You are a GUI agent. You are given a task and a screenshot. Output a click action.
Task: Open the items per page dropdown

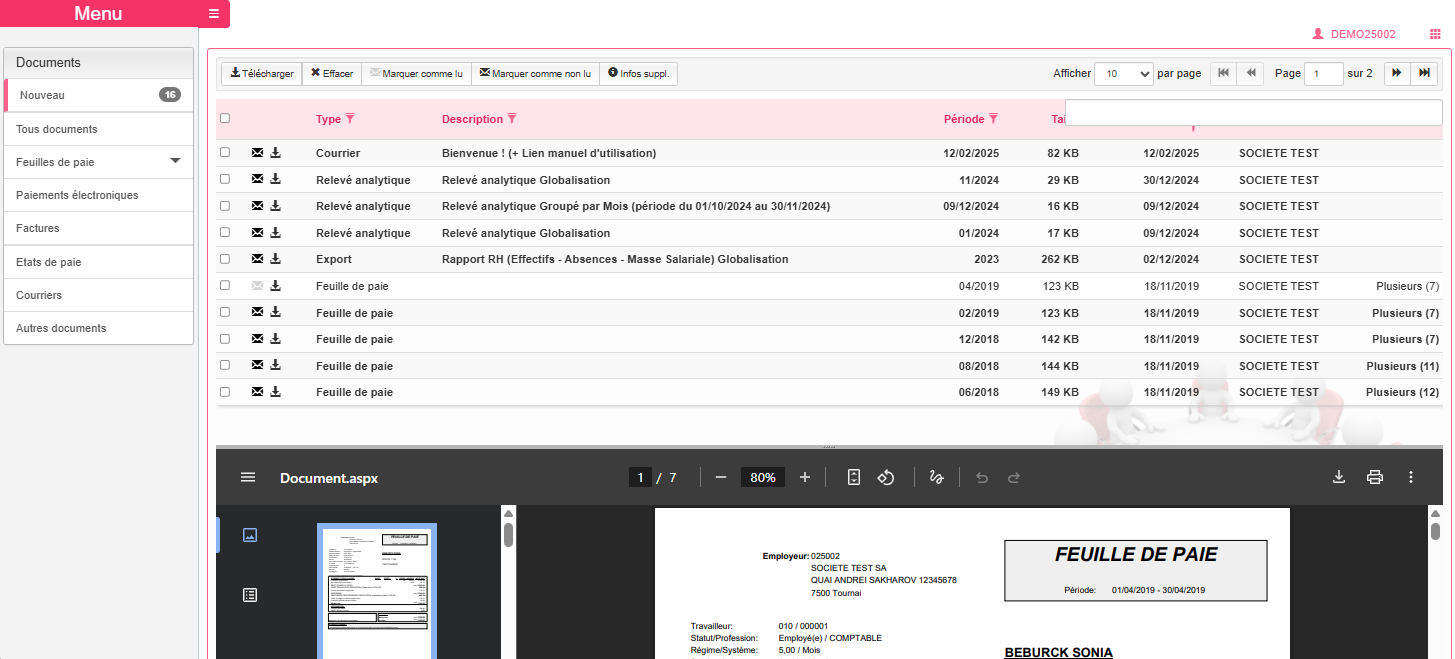tap(1124, 74)
